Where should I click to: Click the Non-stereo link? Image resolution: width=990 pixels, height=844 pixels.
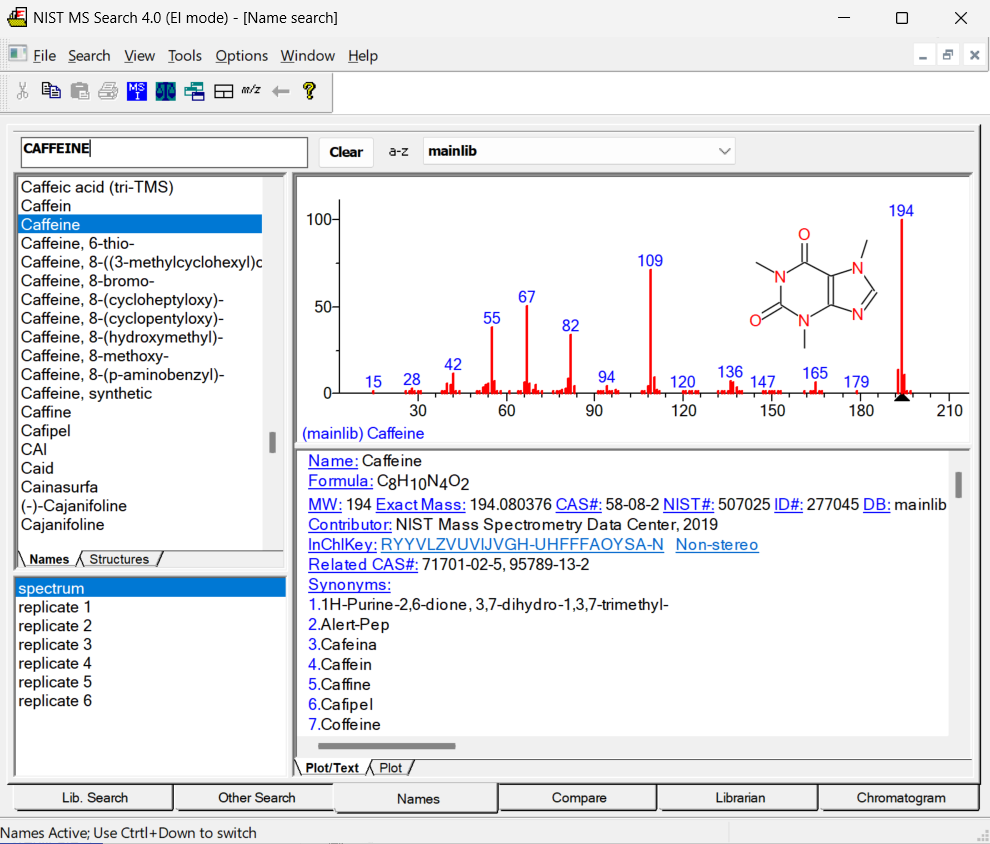tap(717, 545)
